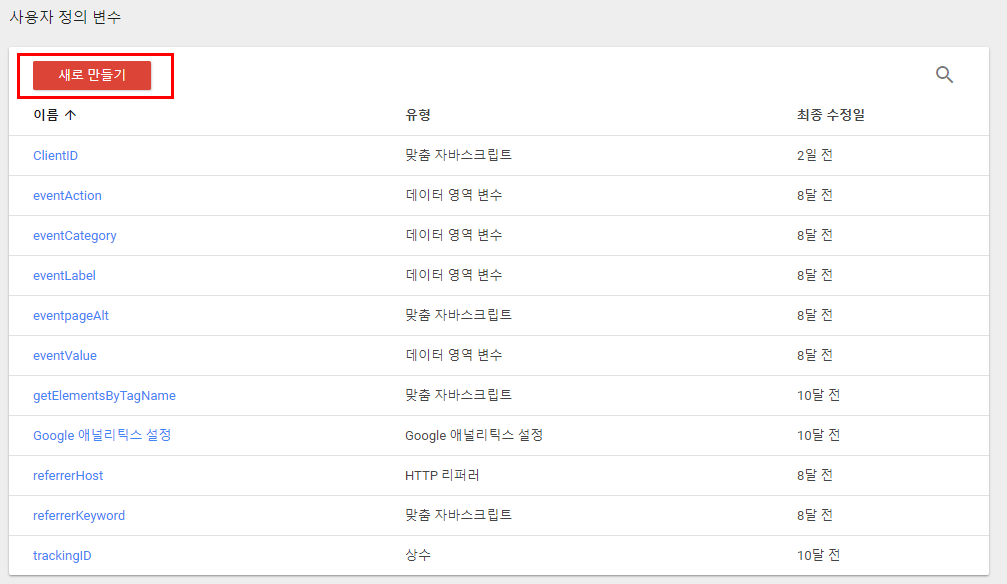The image size is (1007, 584).
Task: Open the eventCategory variable link
Action: pos(75,236)
